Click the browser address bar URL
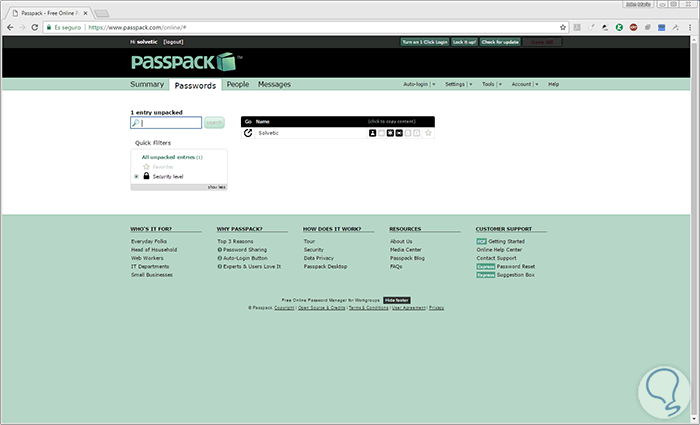The width and height of the screenshot is (700, 425). click(138, 27)
